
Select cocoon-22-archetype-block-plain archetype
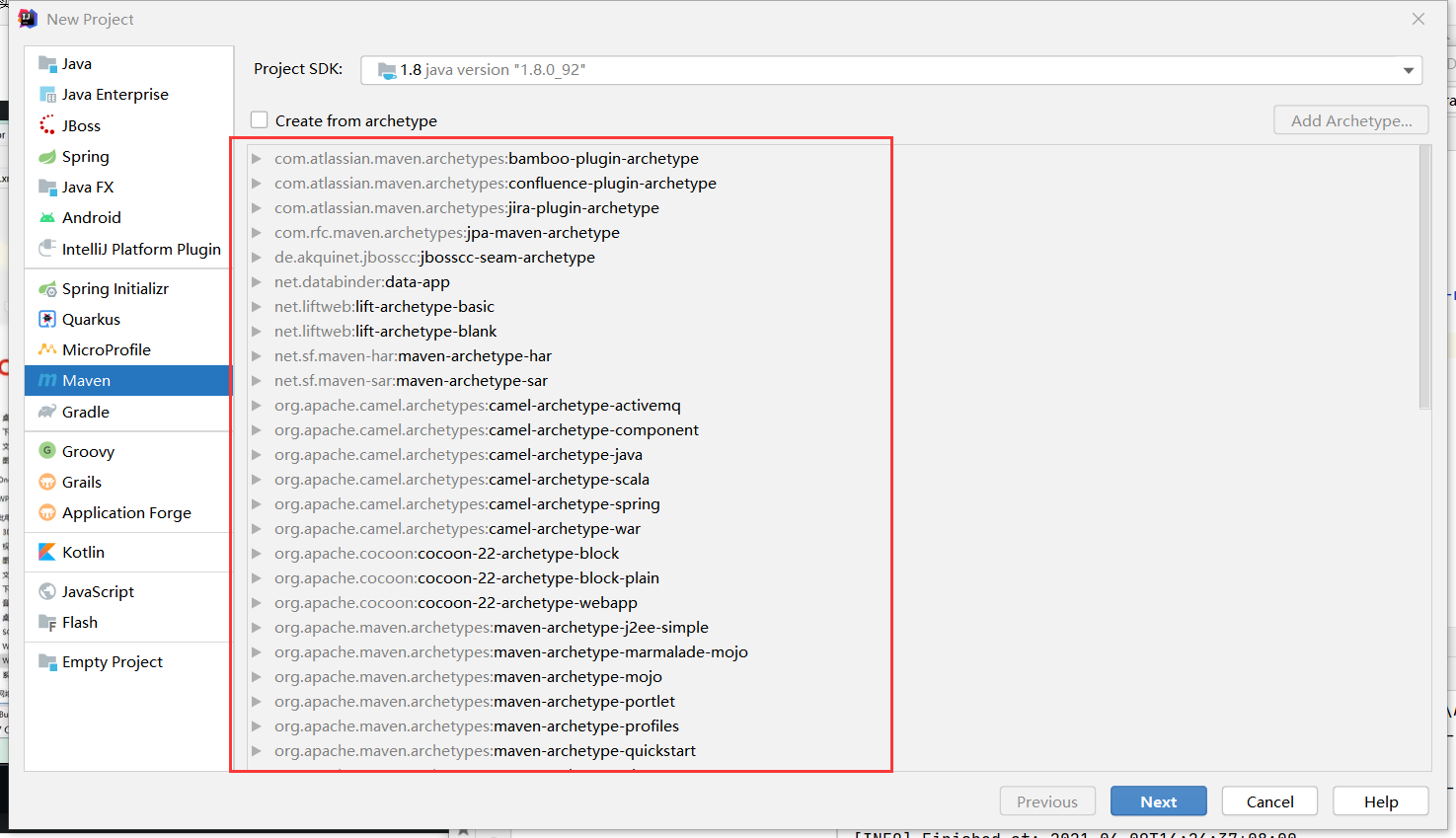coord(467,577)
